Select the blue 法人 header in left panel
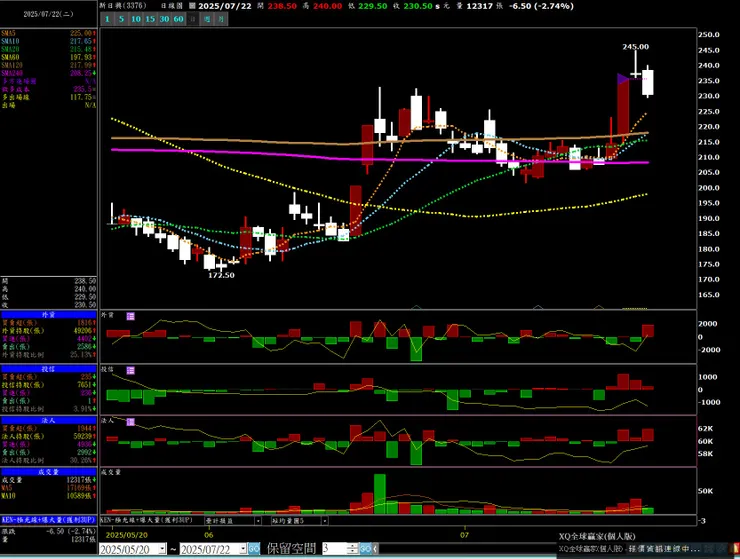This screenshot has height=559, width=740. (x=49, y=420)
